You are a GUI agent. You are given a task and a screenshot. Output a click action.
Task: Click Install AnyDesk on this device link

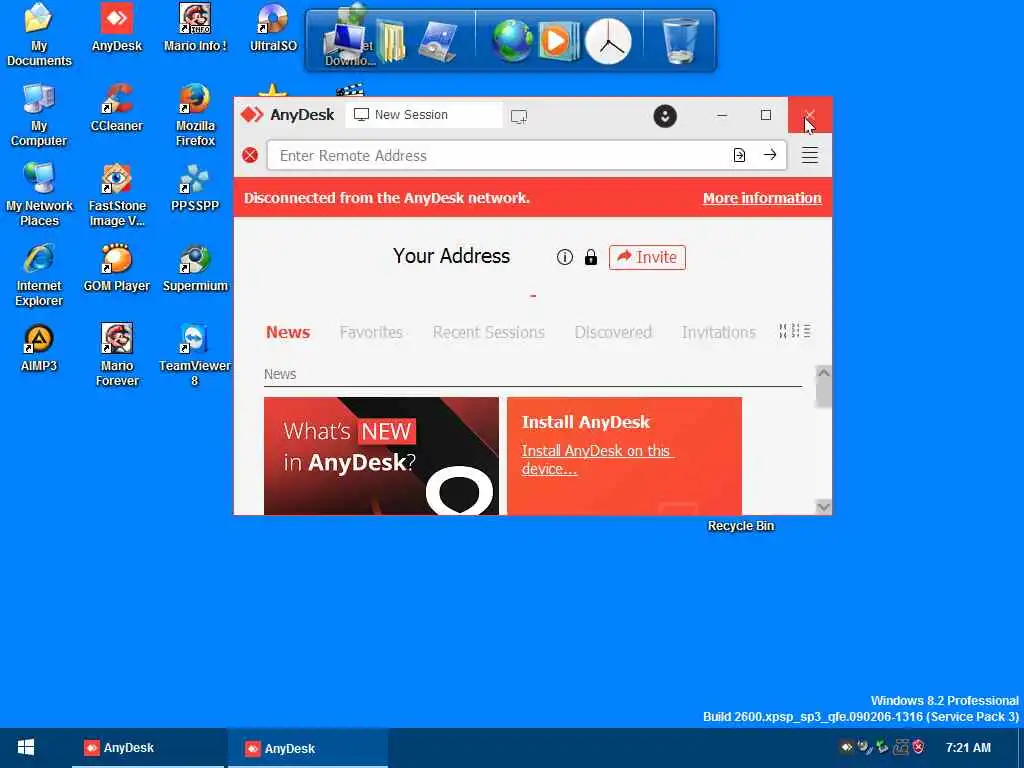(597, 460)
